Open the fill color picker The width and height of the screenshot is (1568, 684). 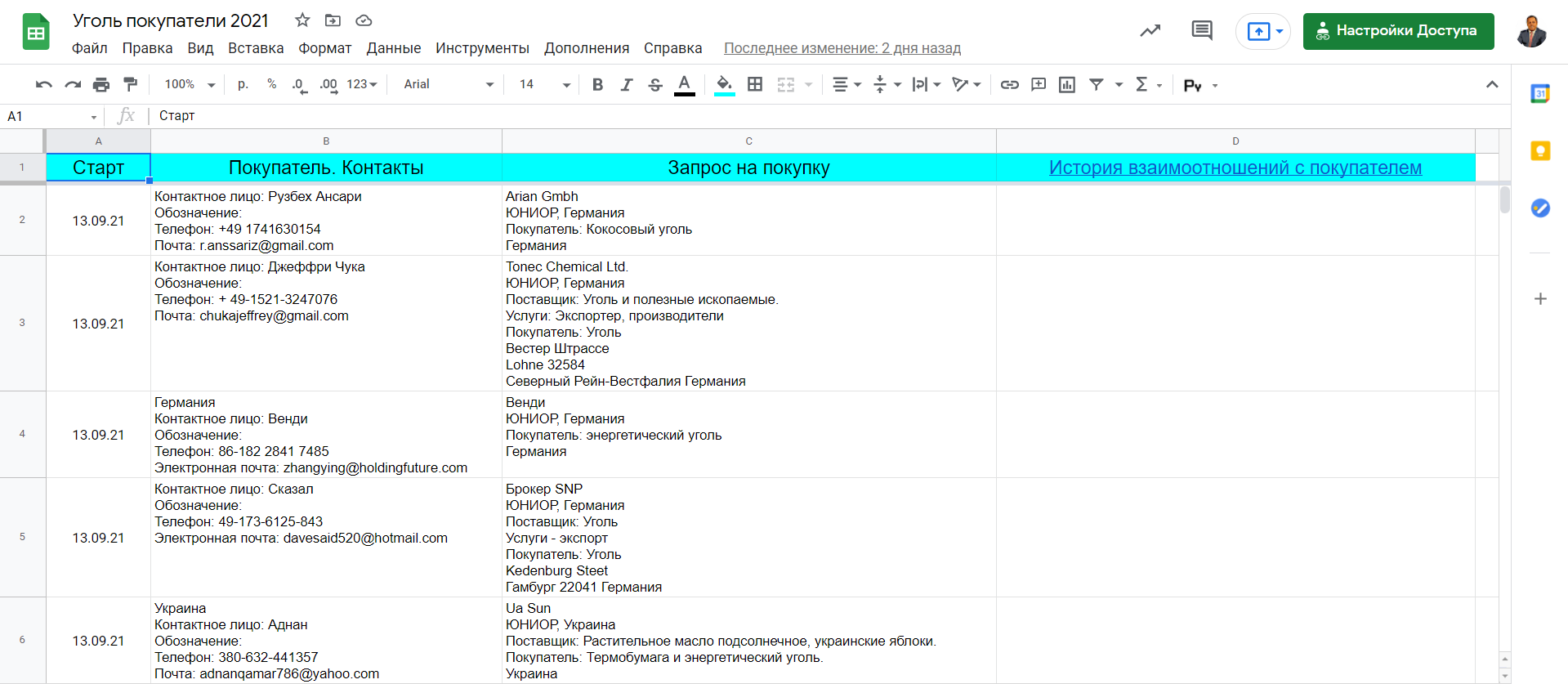724,84
